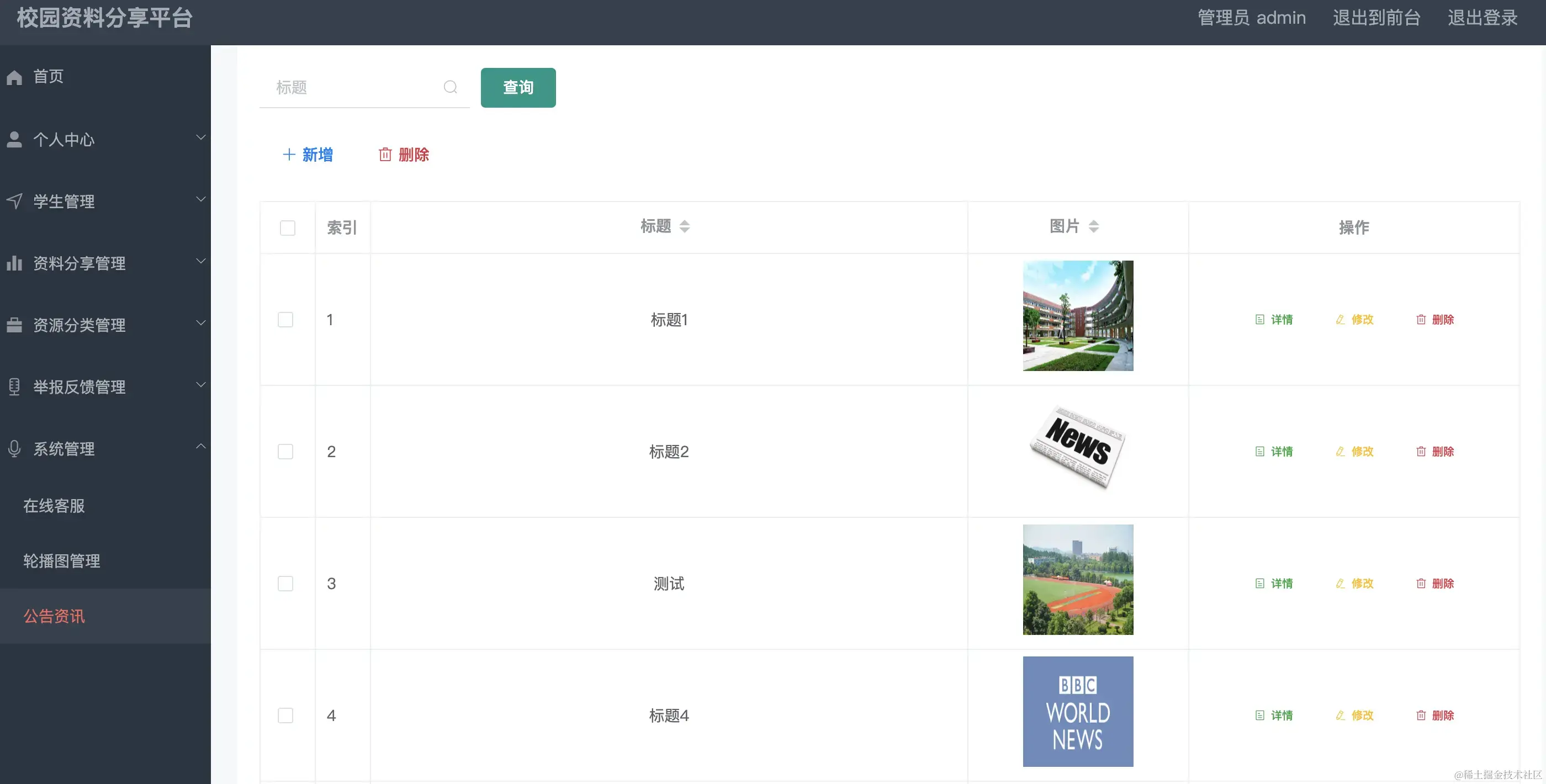
Task: Sort table by the 图片 column arrows
Action: point(1093,226)
